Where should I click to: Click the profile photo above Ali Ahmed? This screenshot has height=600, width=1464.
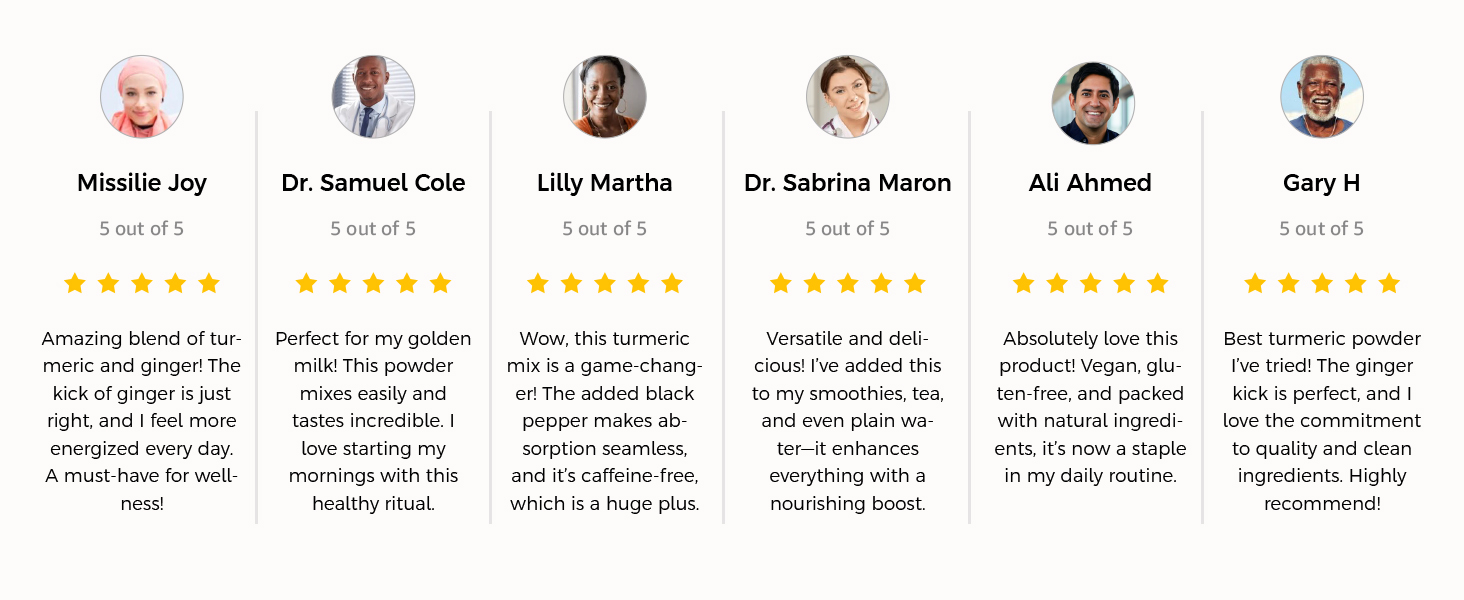point(1092,103)
